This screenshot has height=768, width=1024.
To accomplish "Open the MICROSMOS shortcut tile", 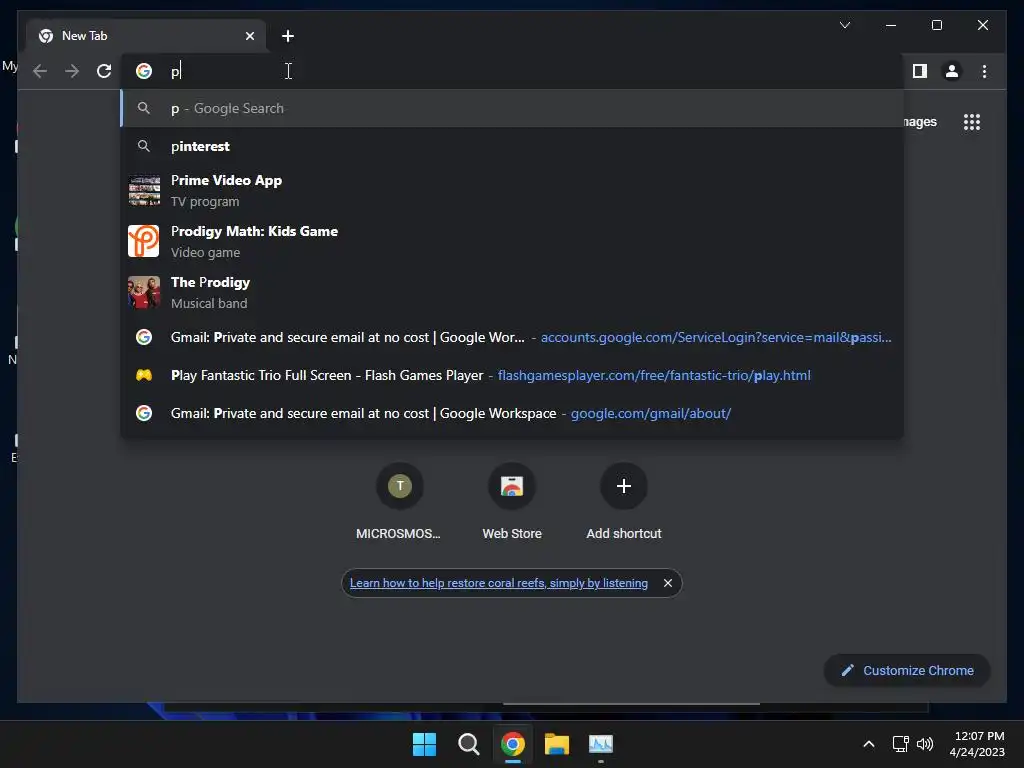I will click(399, 502).
